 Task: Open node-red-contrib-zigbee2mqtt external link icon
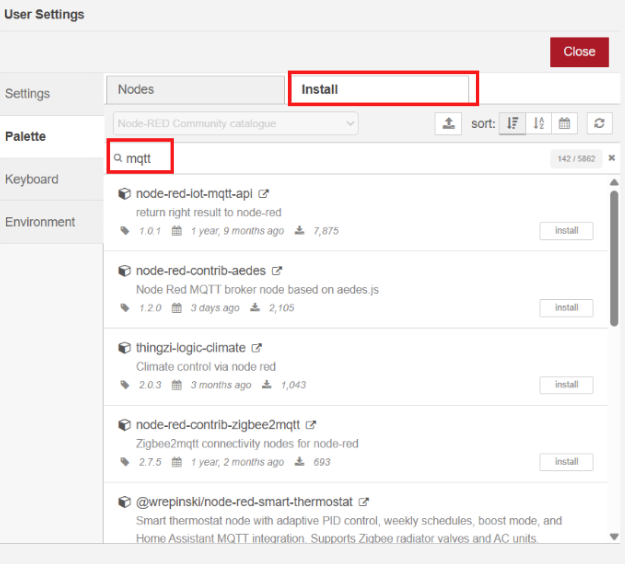[x=310, y=425]
